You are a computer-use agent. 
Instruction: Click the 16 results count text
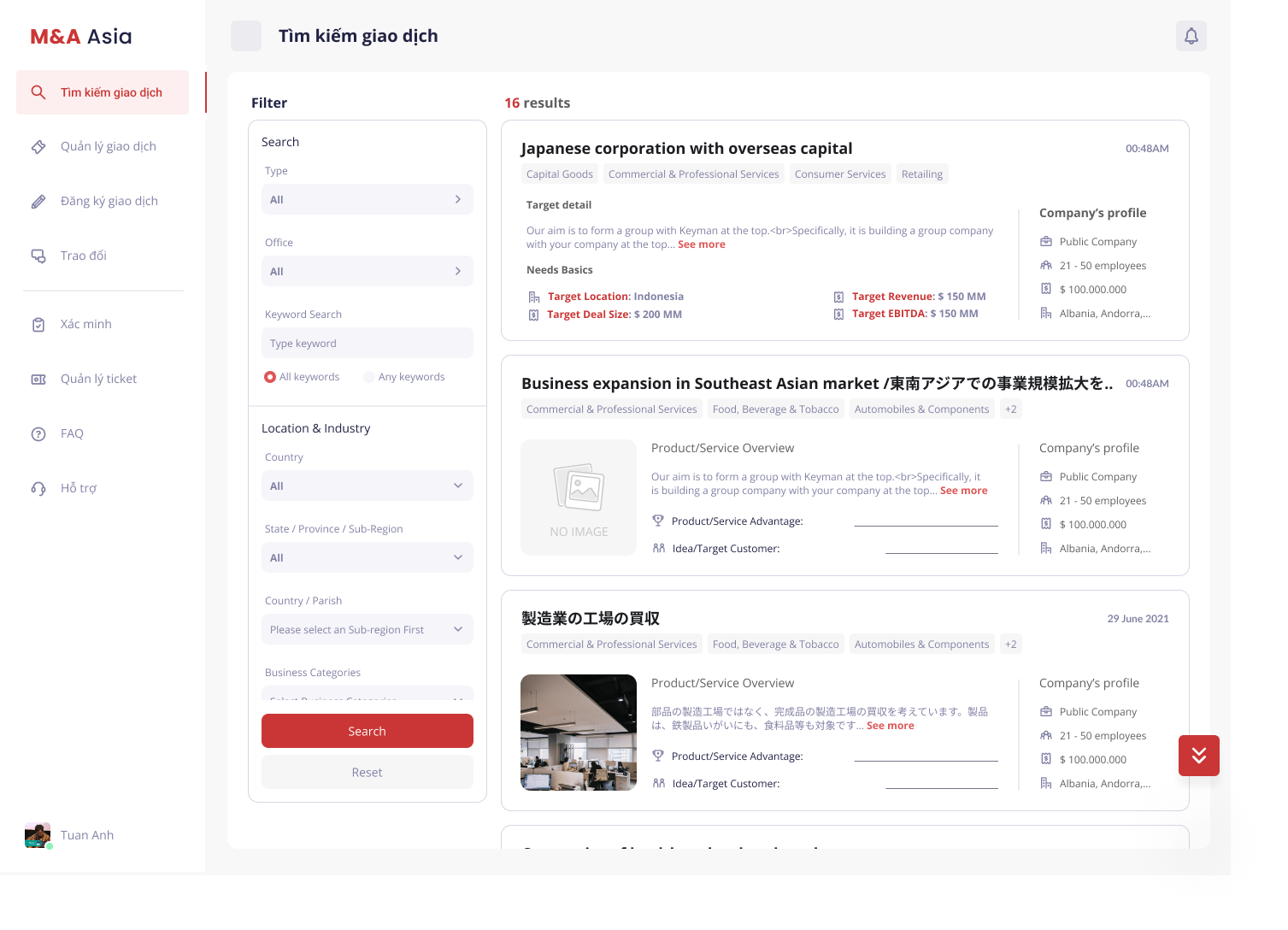pyautogui.click(x=537, y=103)
